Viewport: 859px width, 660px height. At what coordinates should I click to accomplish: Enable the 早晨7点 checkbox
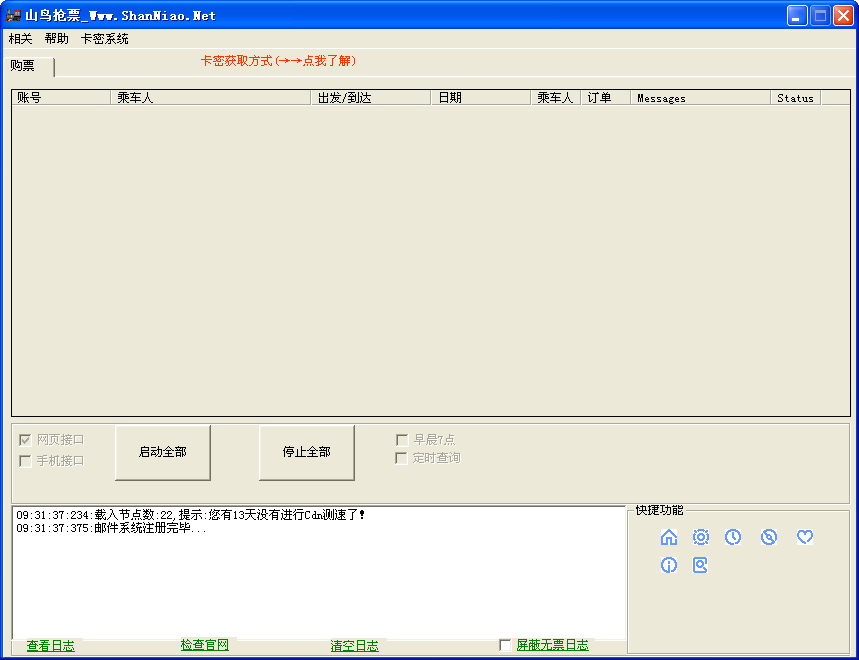[402, 440]
